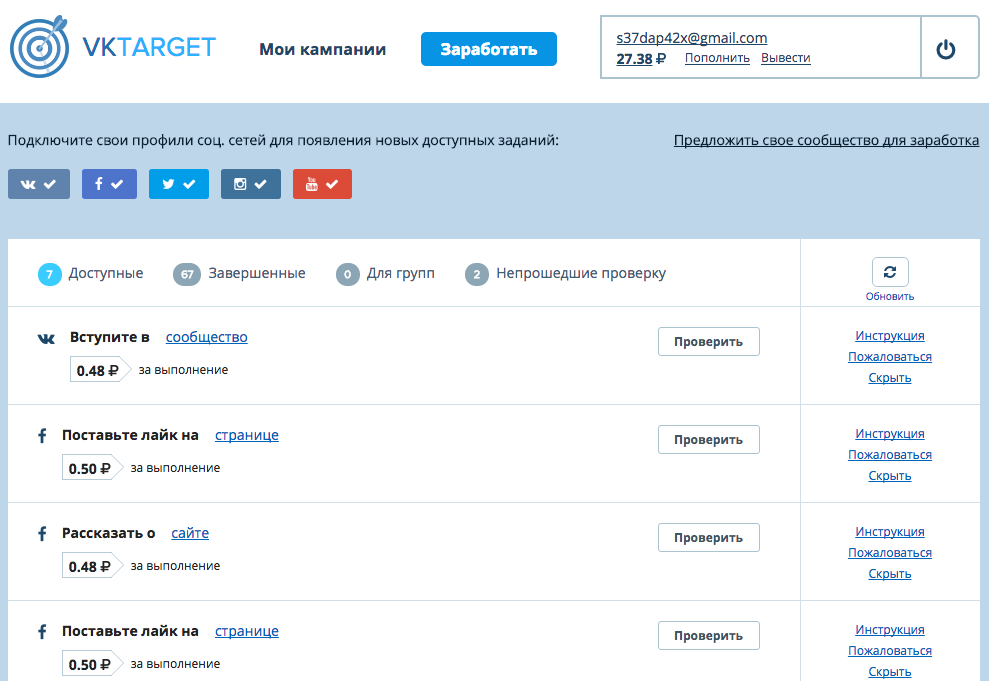Open the сообщество link
Viewport: 989px width, 681px height.
point(206,337)
